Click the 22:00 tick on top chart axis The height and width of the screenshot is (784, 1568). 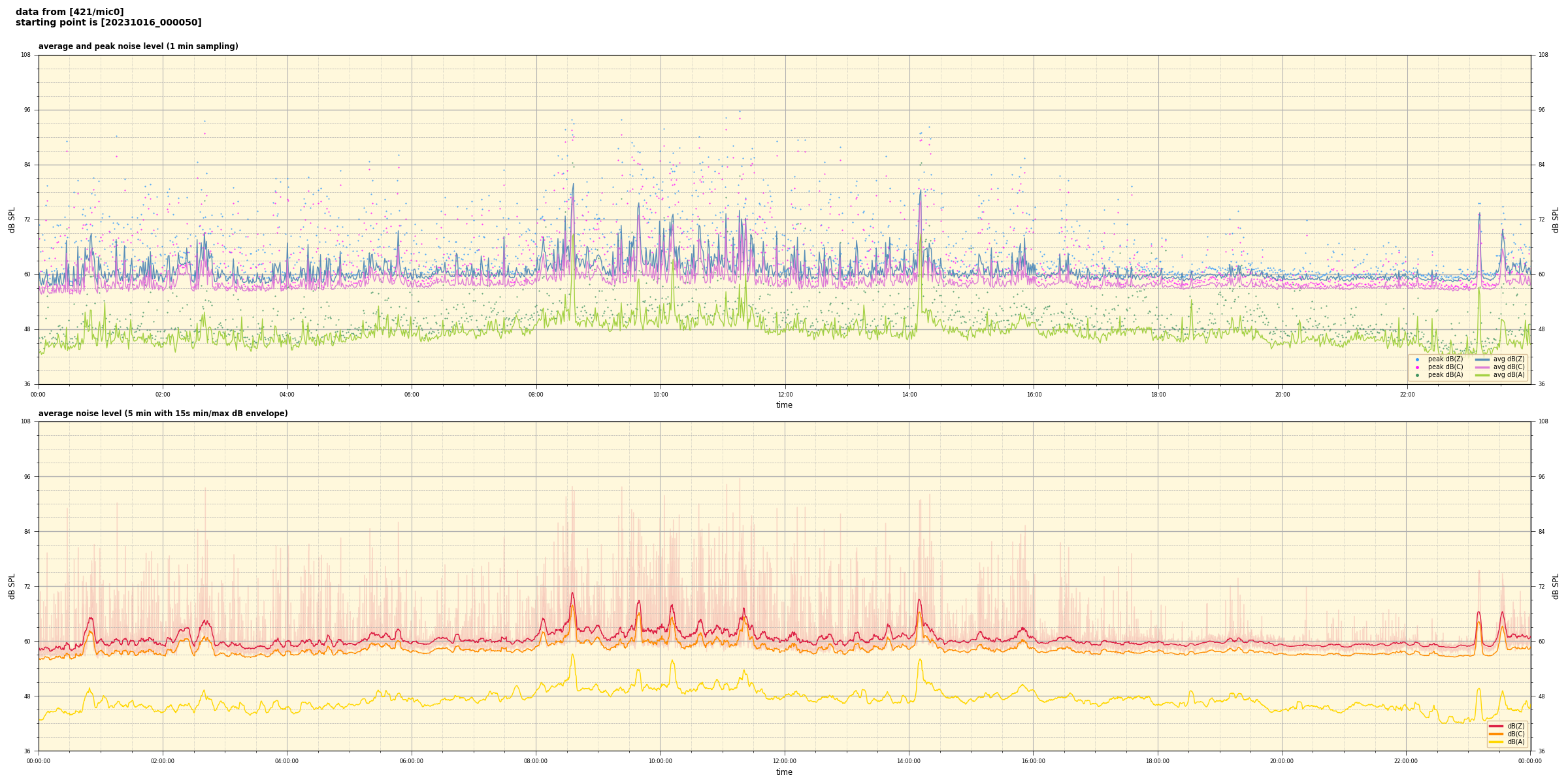pyautogui.click(x=1407, y=395)
